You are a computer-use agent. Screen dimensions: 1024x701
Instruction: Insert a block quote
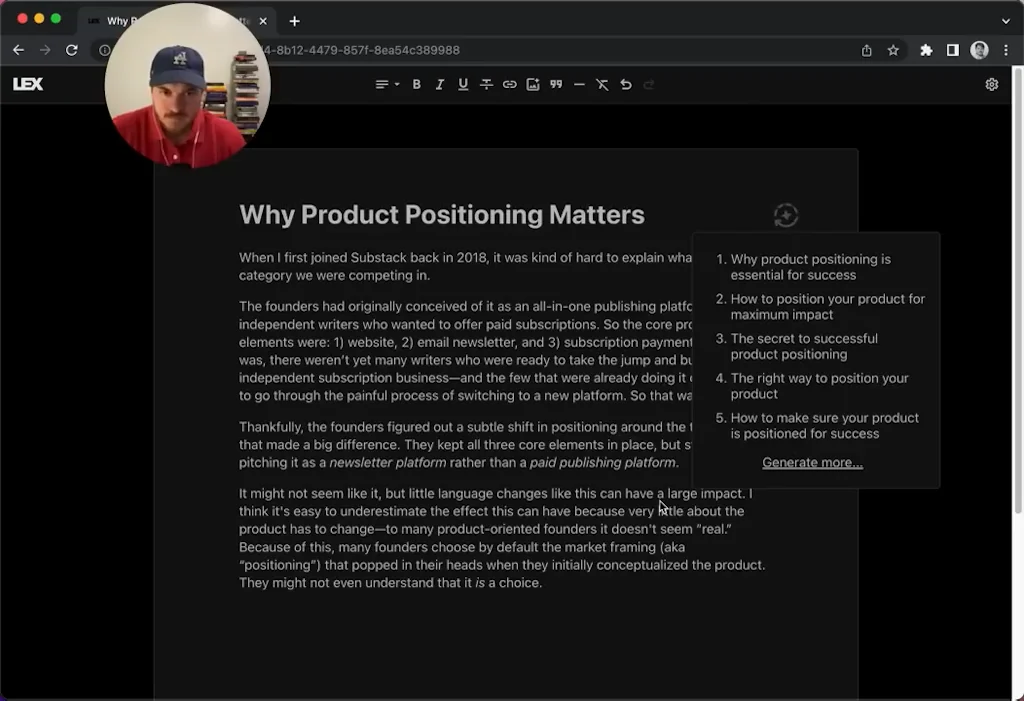(x=556, y=85)
